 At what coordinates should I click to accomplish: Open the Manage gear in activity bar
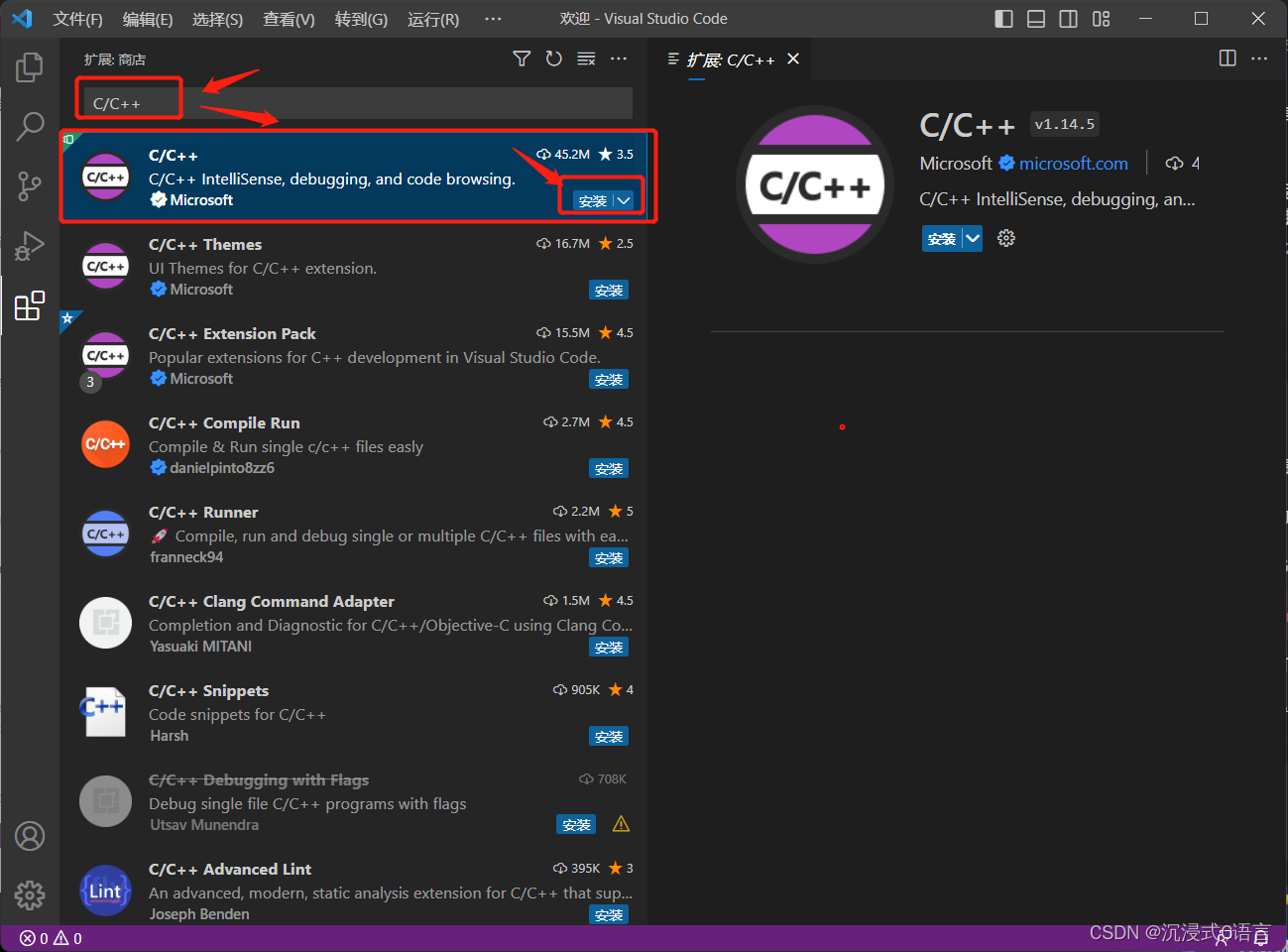pyautogui.click(x=30, y=895)
